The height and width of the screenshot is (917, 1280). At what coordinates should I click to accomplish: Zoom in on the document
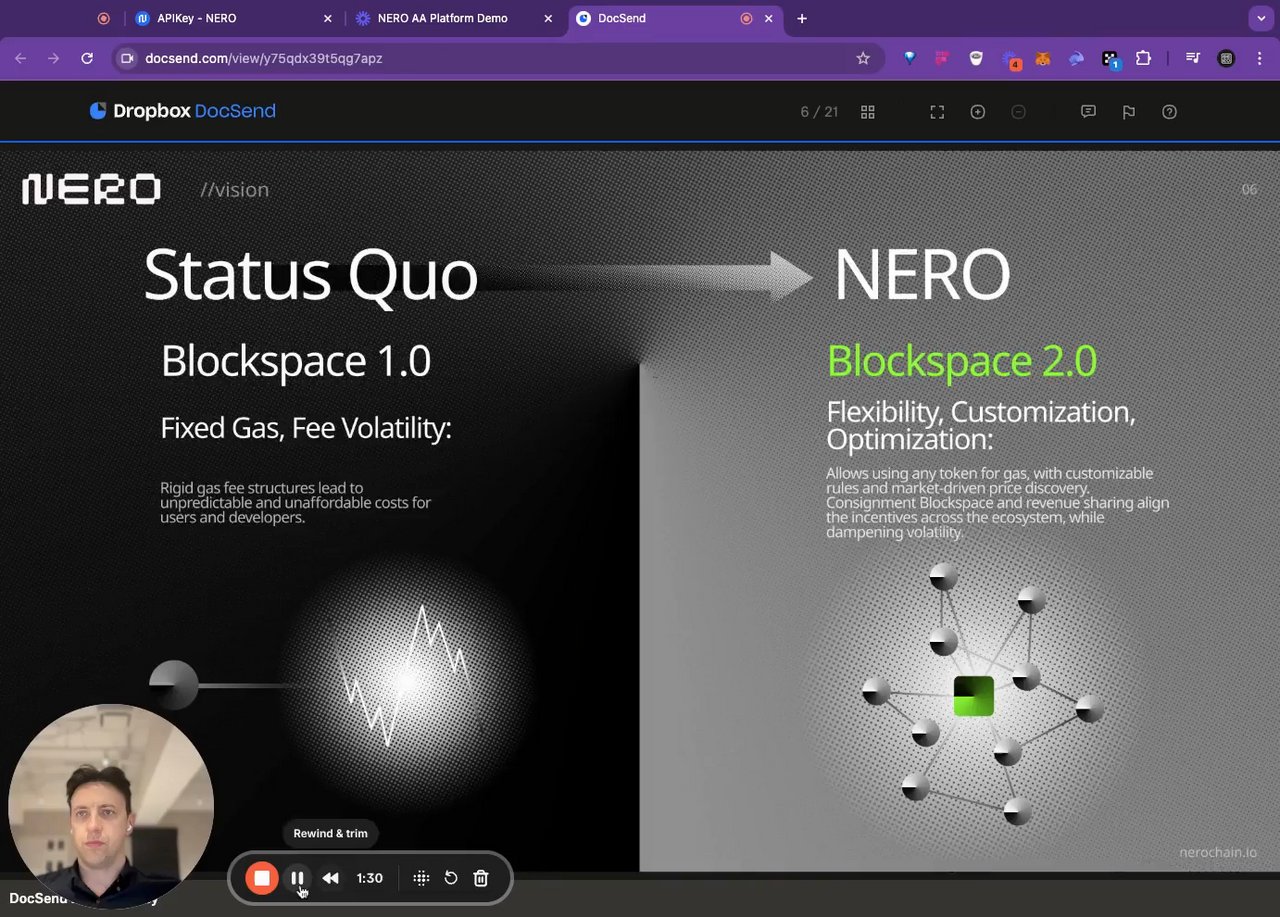[978, 112]
